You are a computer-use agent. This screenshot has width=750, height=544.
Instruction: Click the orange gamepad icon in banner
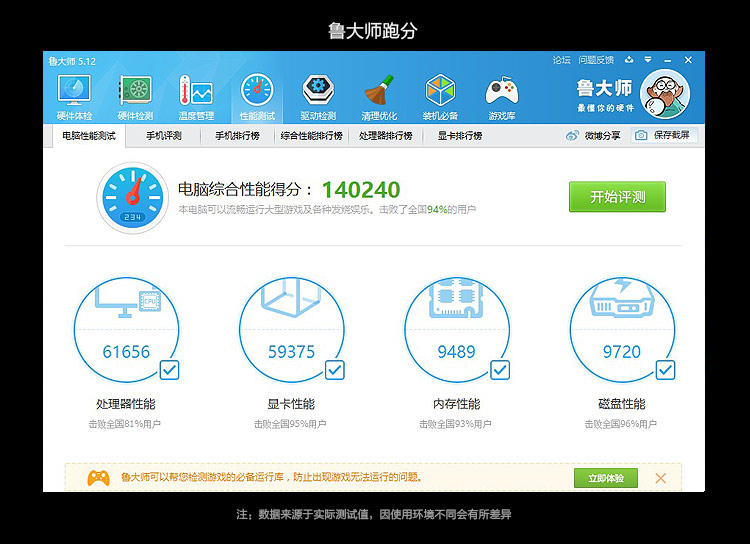[99, 477]
